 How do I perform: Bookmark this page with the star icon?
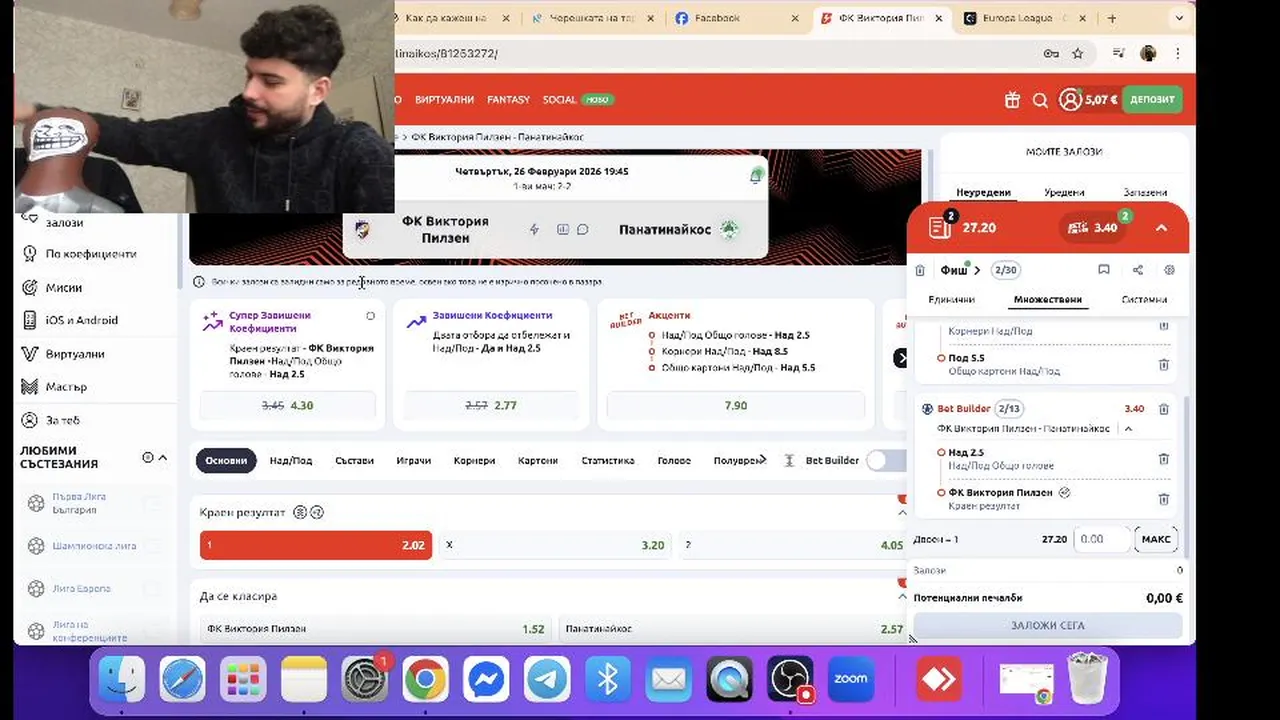pyautogui.click(x=1077, y=54)
